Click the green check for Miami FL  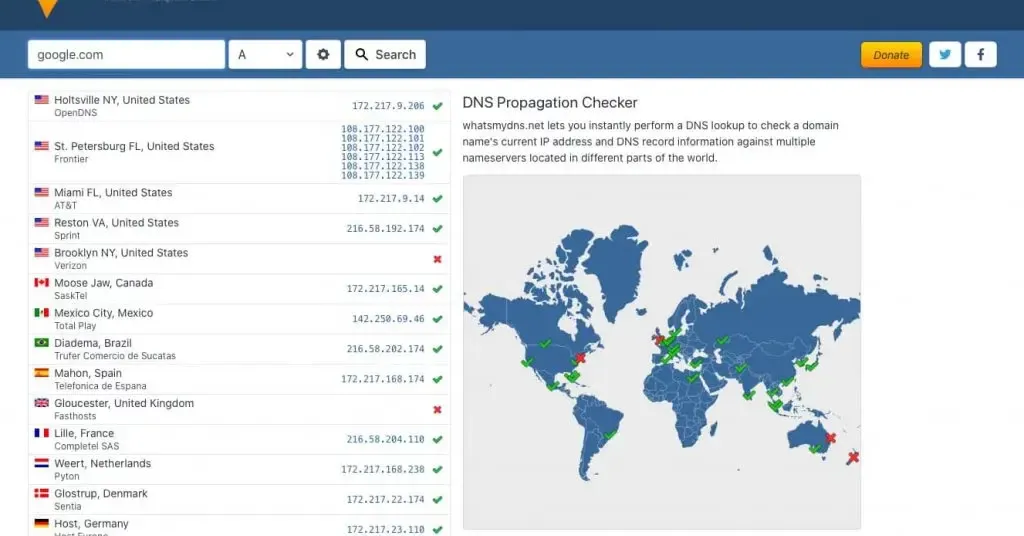(x=438, y=198)
